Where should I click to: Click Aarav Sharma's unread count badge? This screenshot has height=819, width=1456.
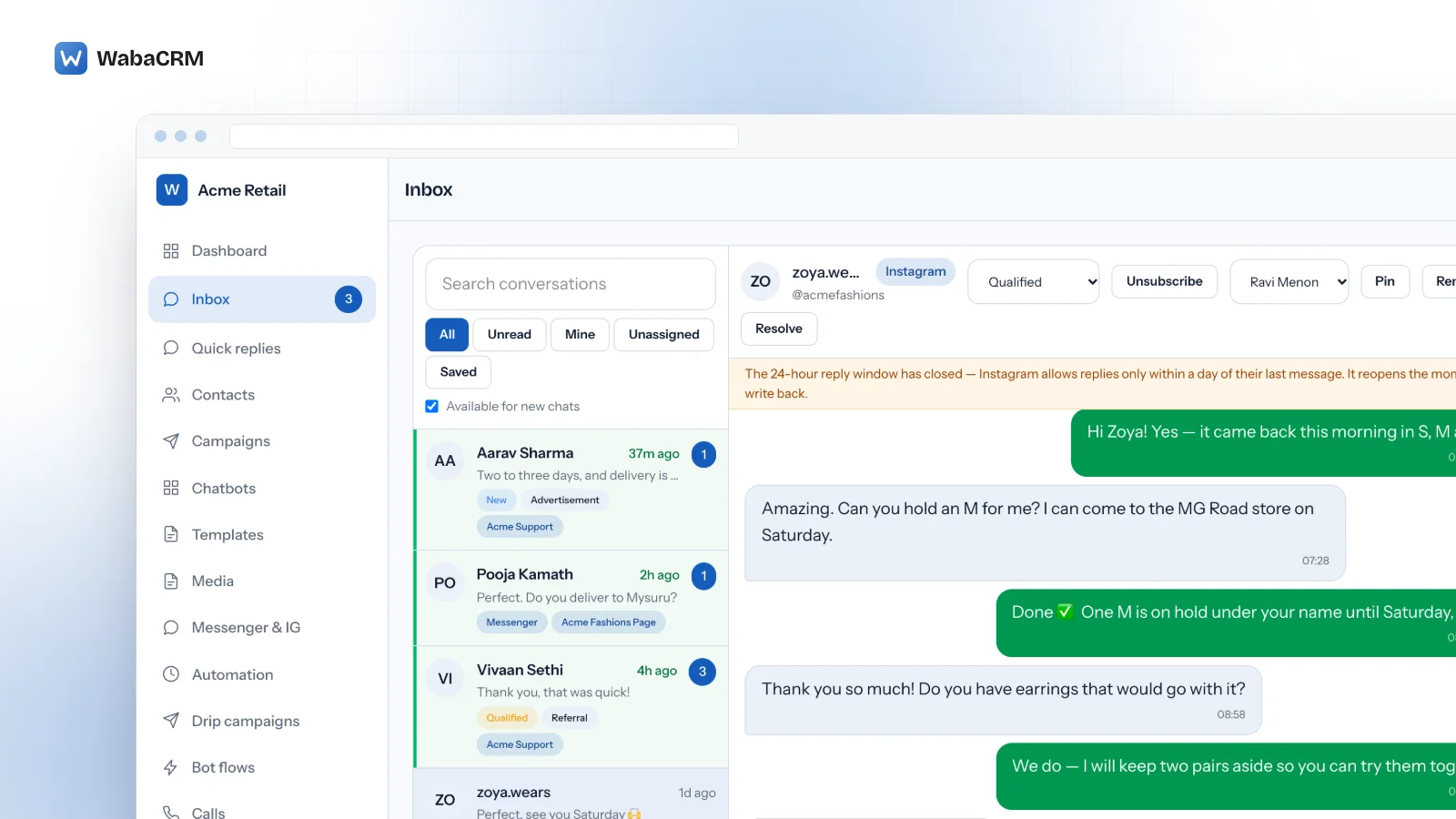pyautogui.click(x=703, y=455)
